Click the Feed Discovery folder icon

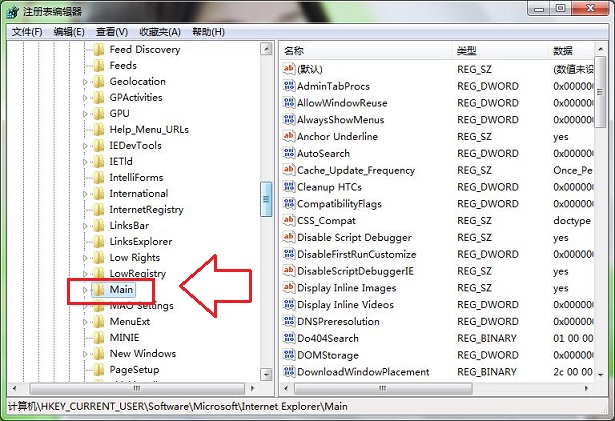[99, 50]
